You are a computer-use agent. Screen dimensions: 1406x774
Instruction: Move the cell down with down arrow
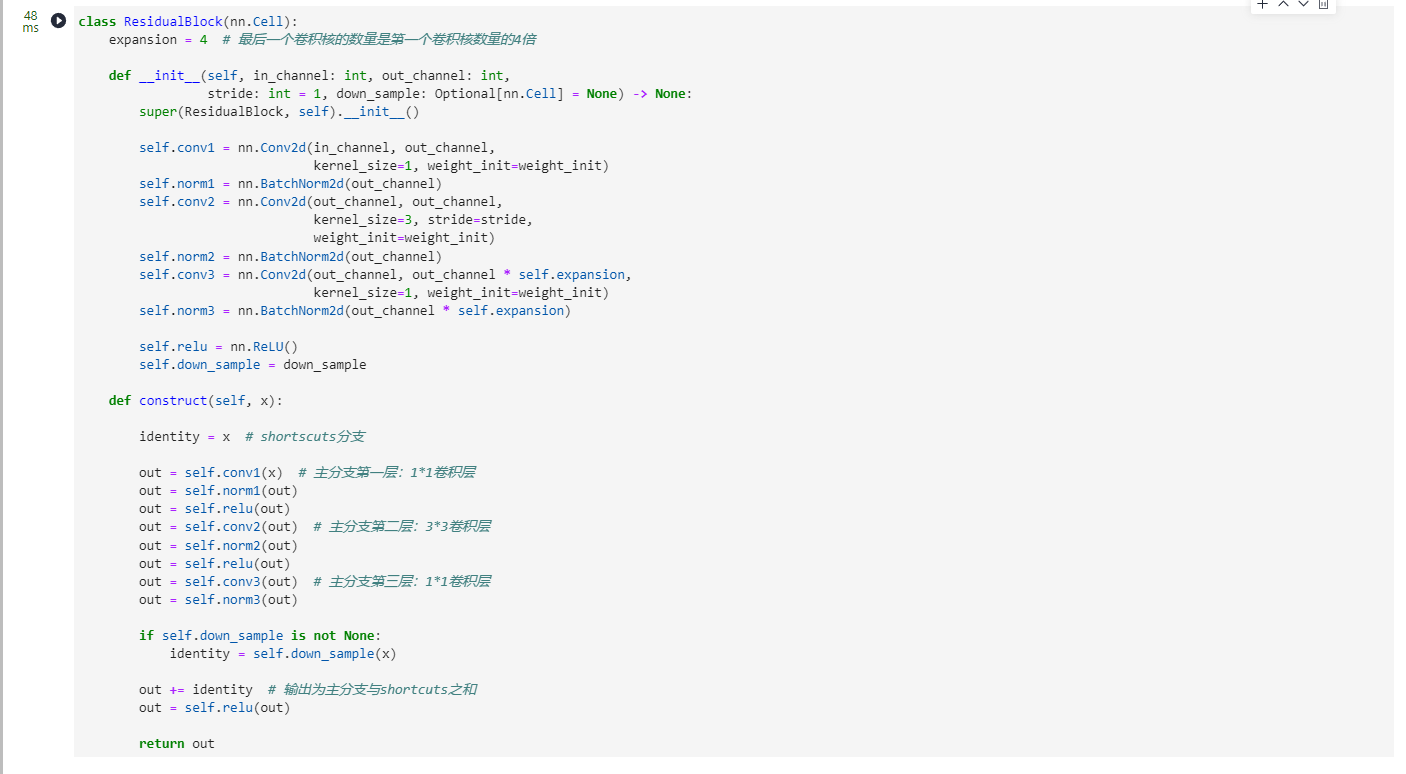[1303, 4]
